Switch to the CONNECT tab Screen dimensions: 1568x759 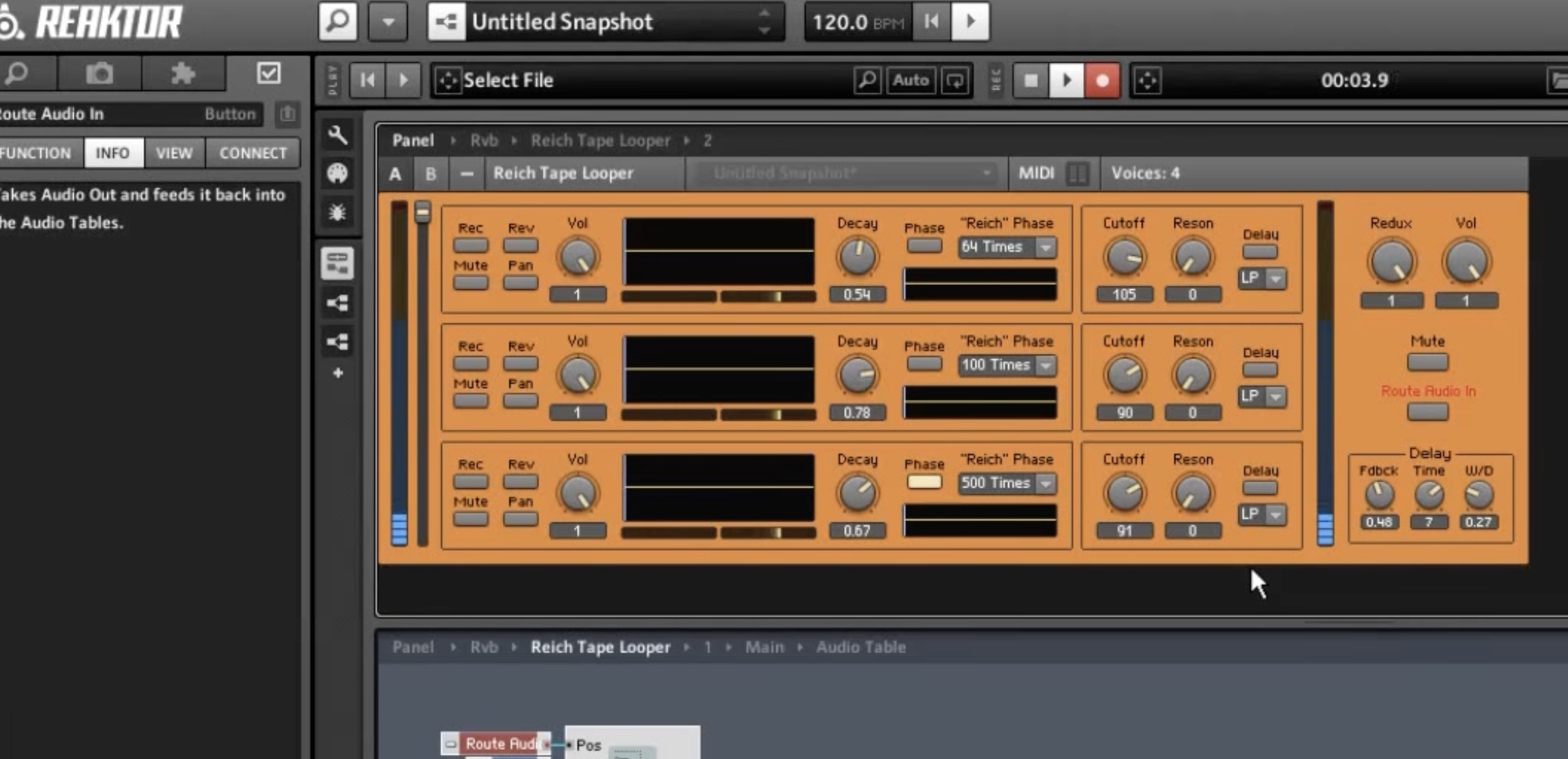(x=252, y=153)
